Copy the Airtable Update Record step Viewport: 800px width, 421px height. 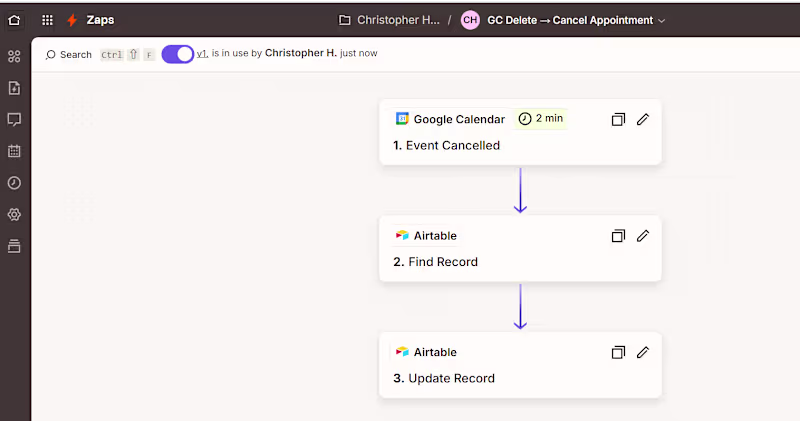(x=618, y=352)
